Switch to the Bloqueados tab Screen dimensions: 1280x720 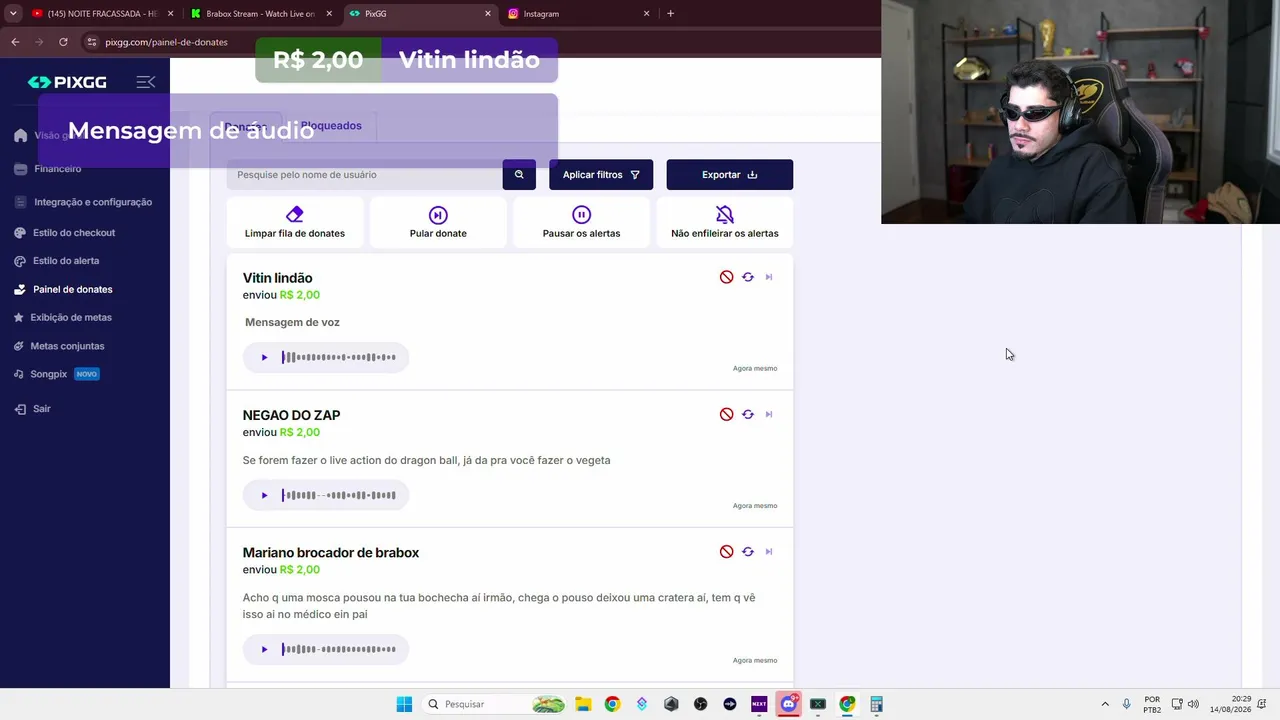coord(331,126)
